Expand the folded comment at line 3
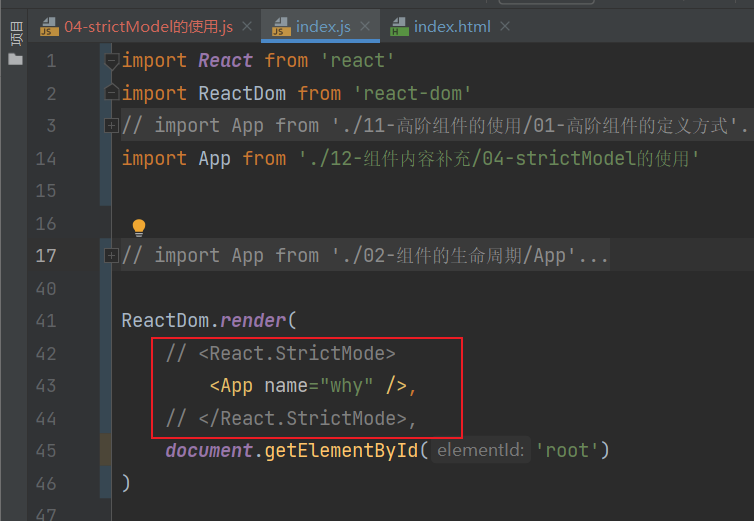Image resolution: width=754 pixels, height=521 pixels. click(111, 126)
